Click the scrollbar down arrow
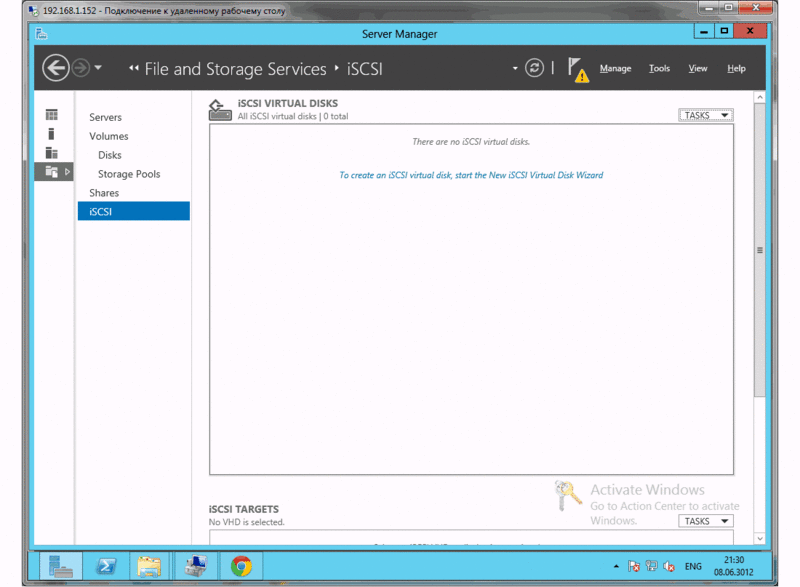Image resolution: width=800 pixels, height=587 pixels. click(x=760, y=538)
